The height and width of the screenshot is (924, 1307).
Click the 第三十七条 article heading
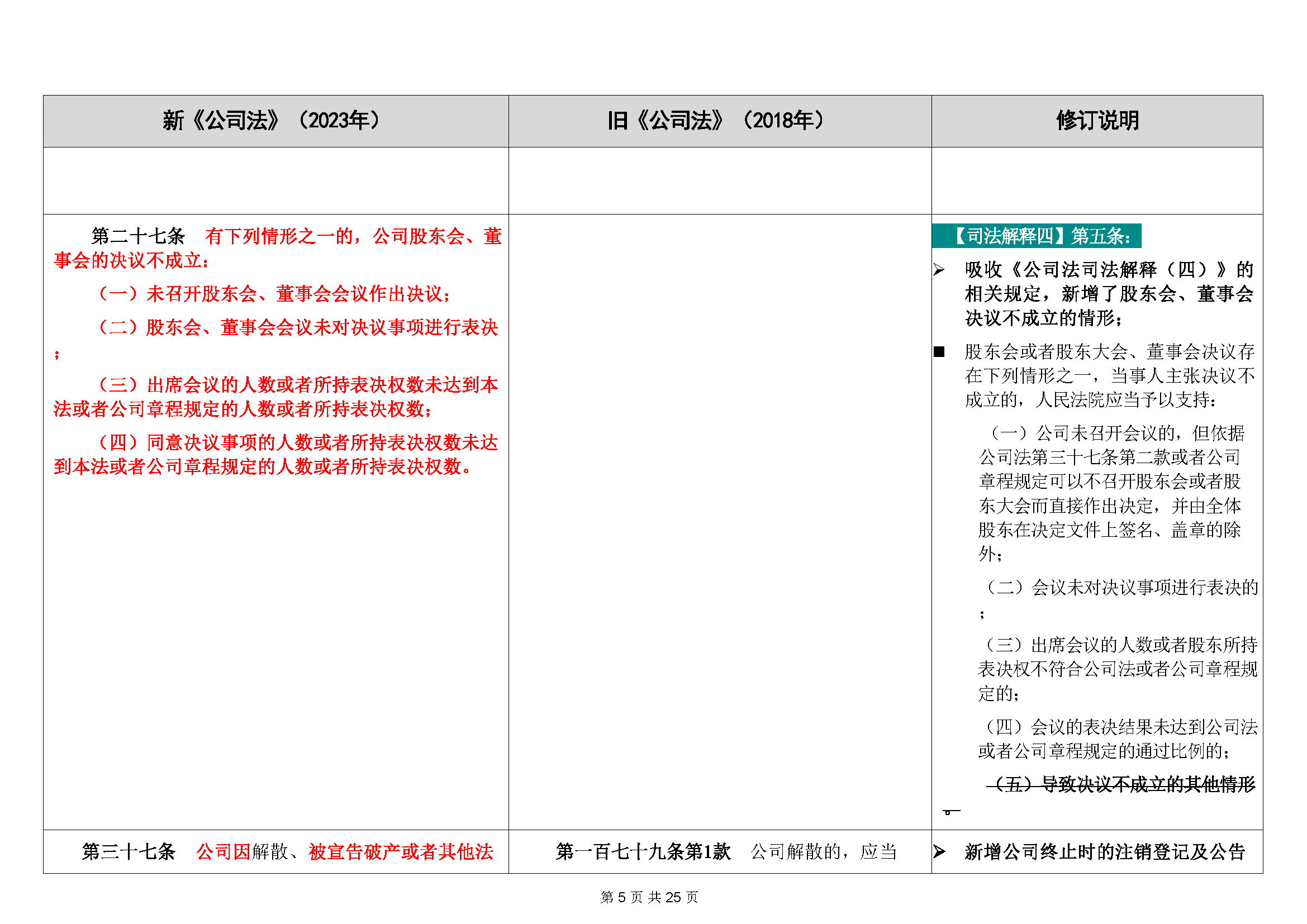129,852
